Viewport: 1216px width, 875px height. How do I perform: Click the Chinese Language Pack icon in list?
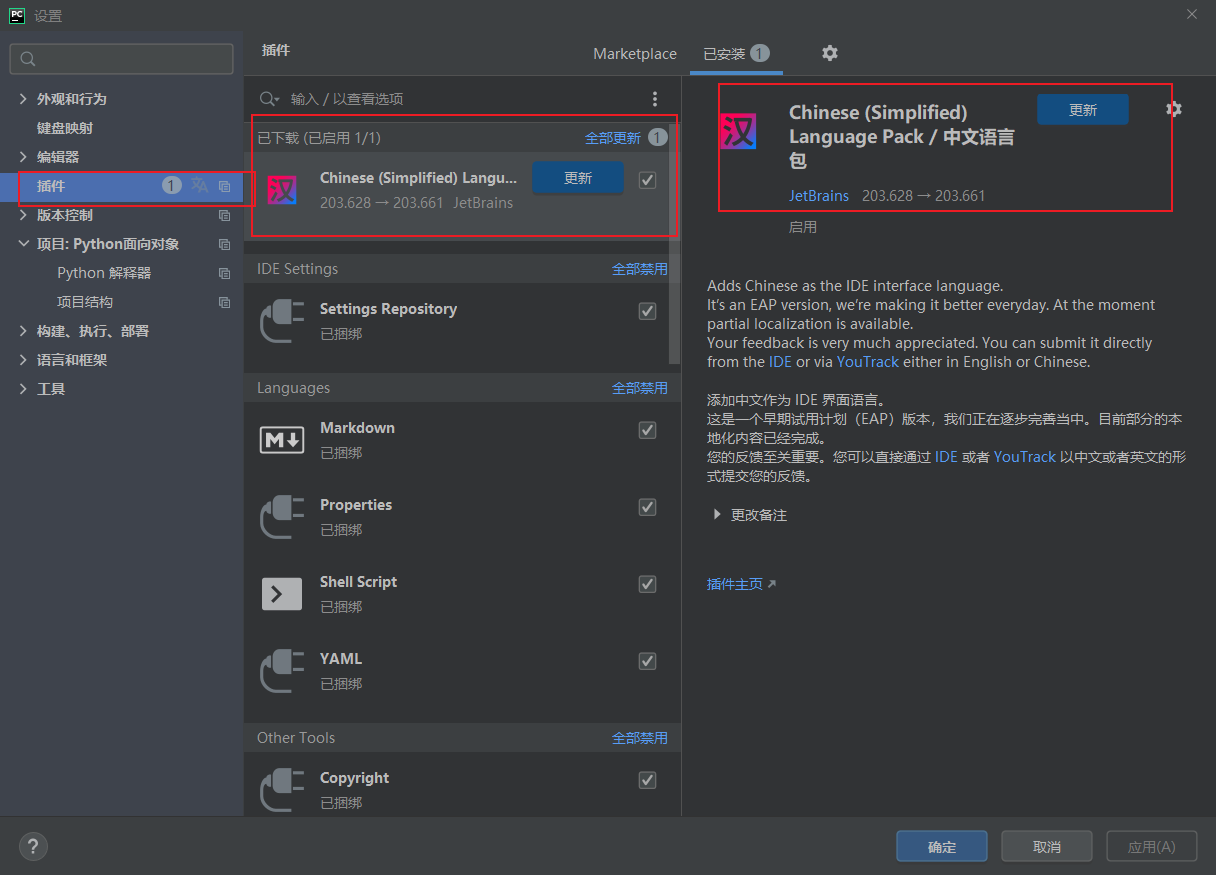(x=282, y=190)
